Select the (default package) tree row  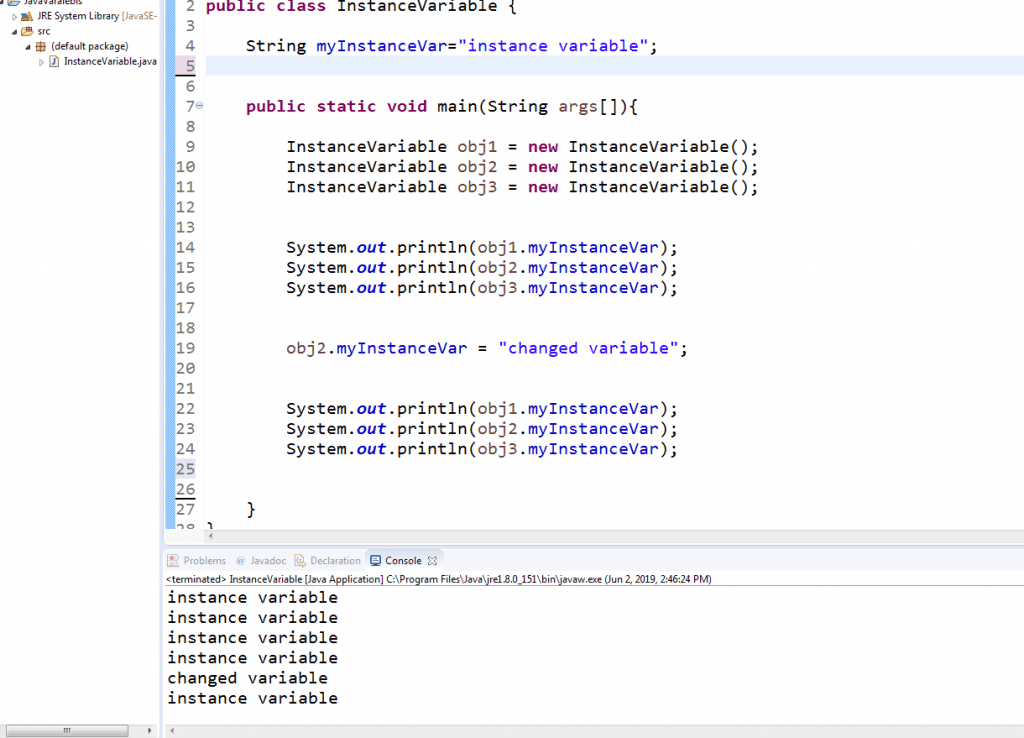[x=89, y=46]
